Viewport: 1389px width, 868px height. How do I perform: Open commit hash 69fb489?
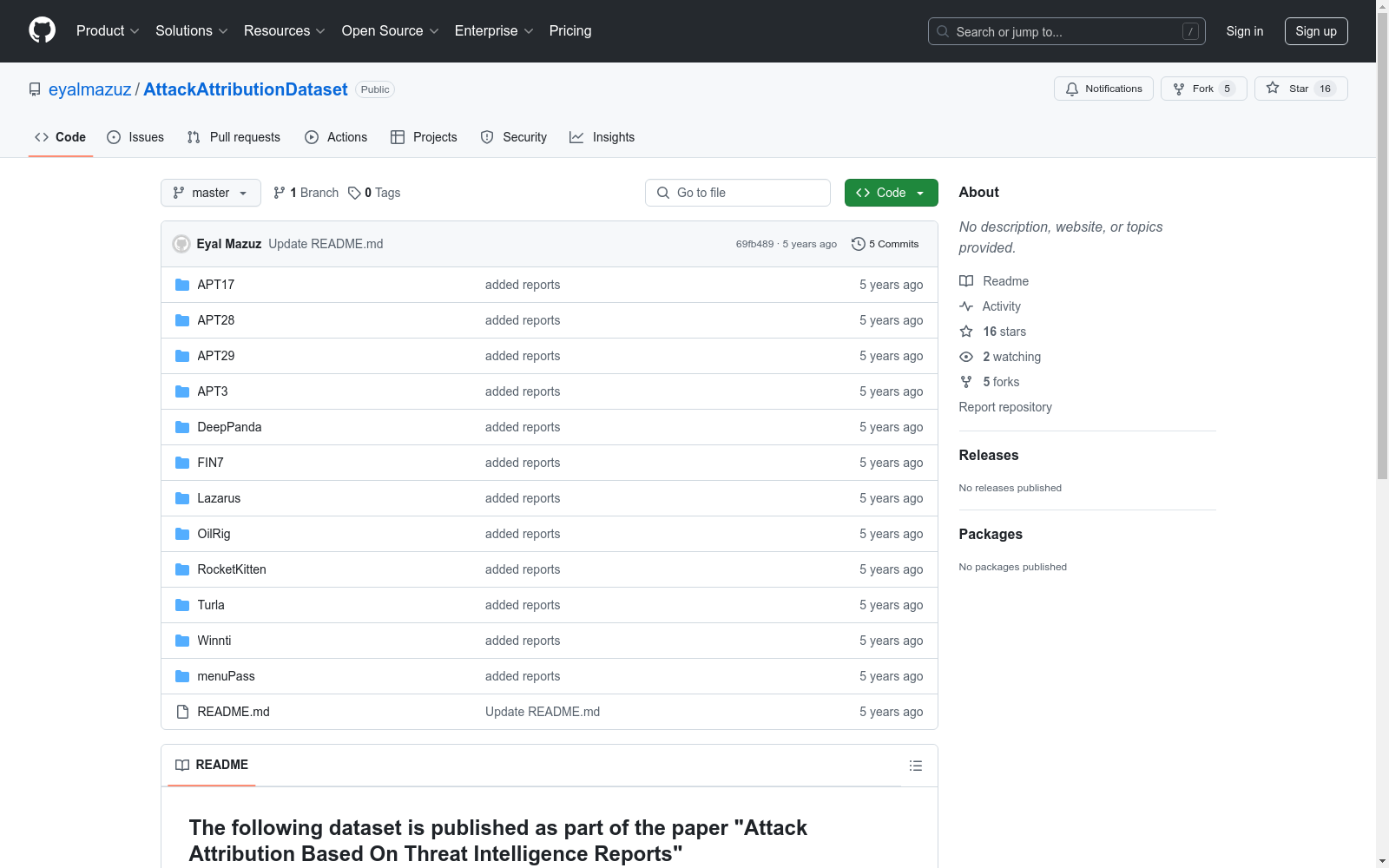pos(754,244)
